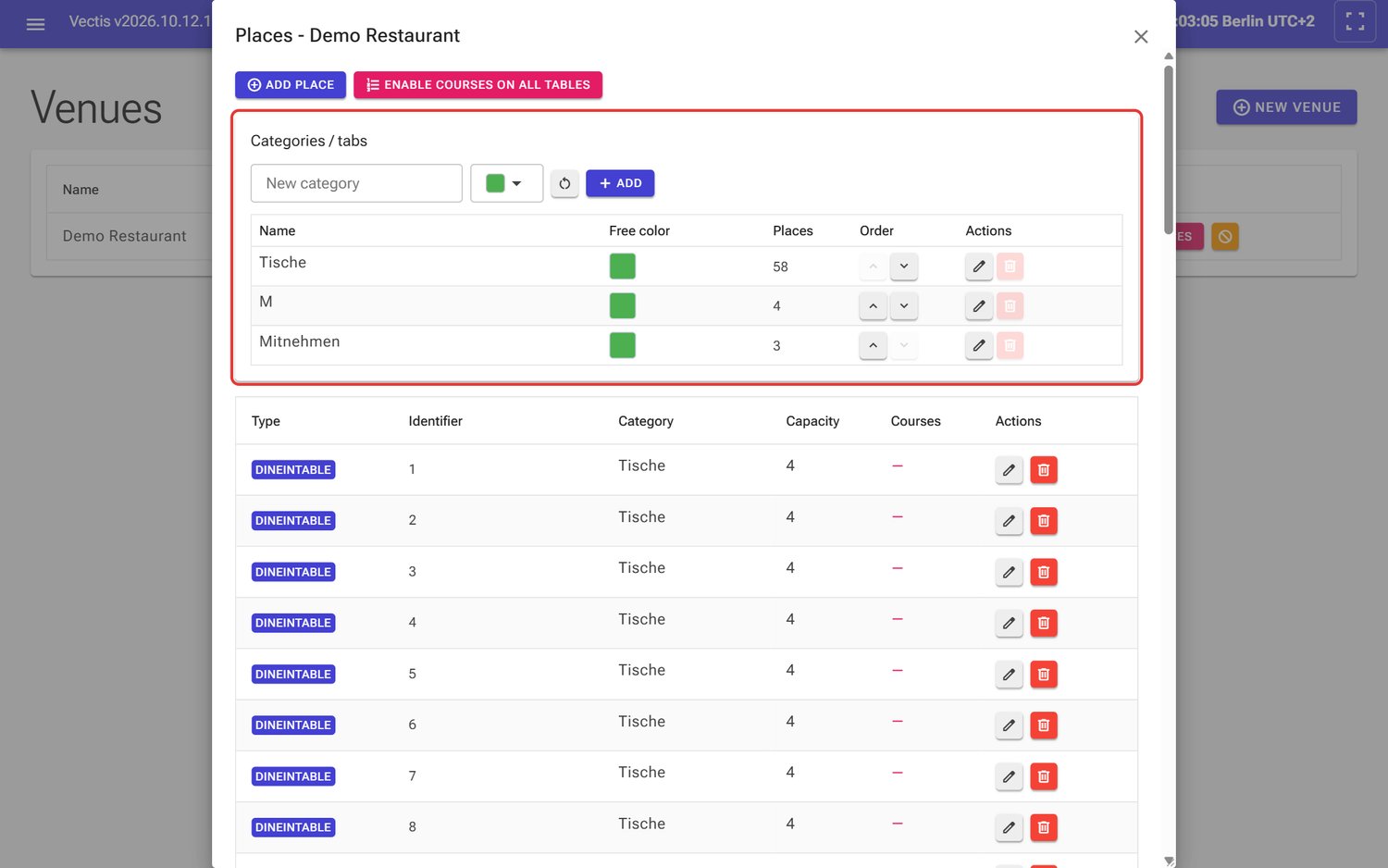Edit table with identifier 8
The height and width of the screenshot is (868, 1388).
1009,827
